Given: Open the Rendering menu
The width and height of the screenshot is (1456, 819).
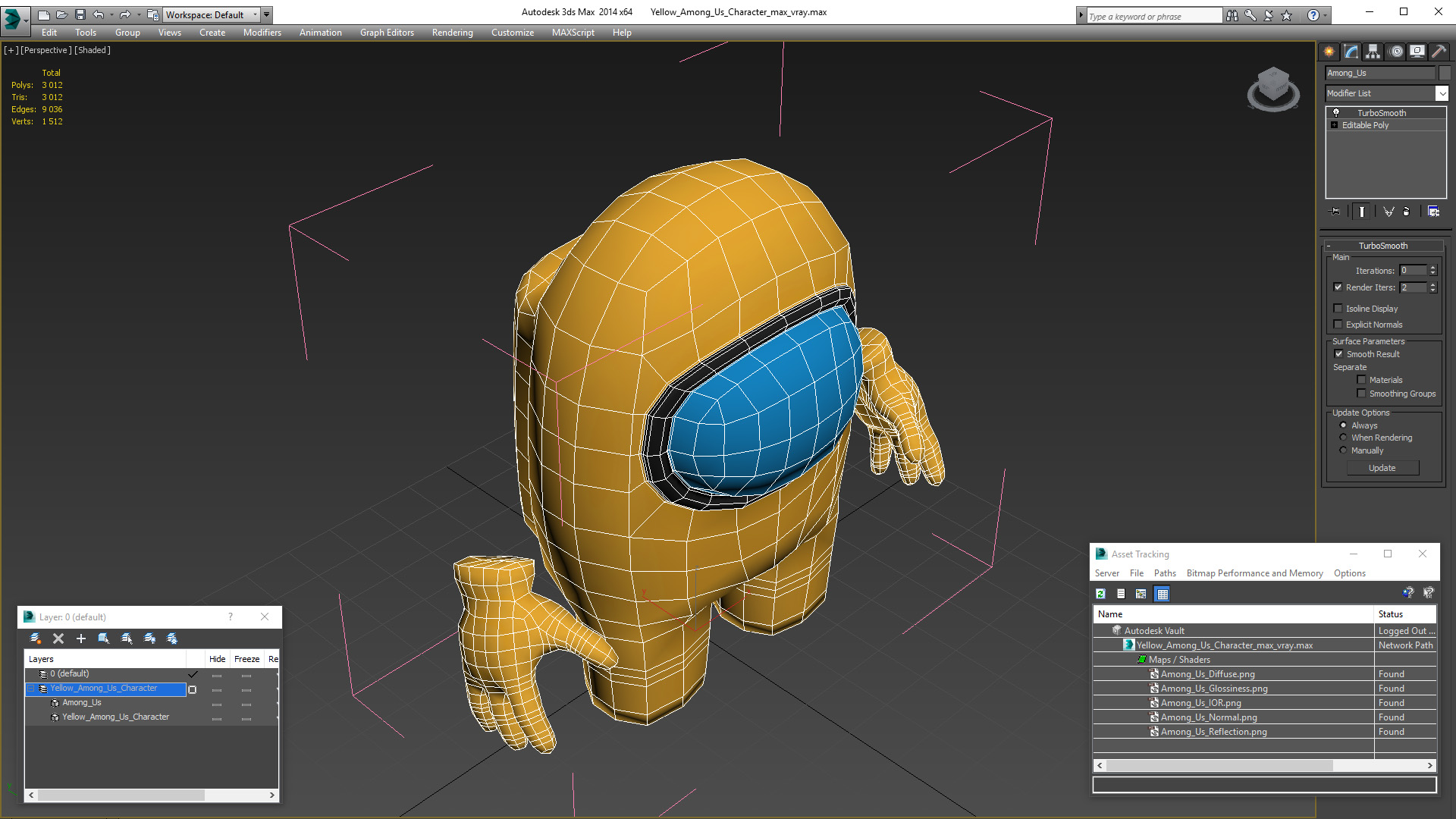Looking at the screenshot, I should 453,33.
